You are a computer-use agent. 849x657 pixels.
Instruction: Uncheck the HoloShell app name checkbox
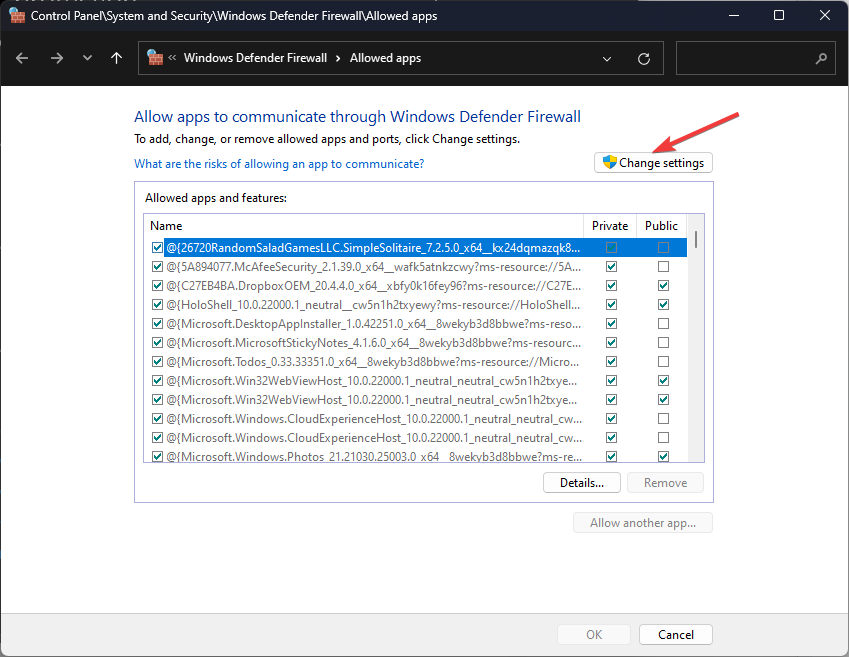pyautogui.click(x=157, y=305)
